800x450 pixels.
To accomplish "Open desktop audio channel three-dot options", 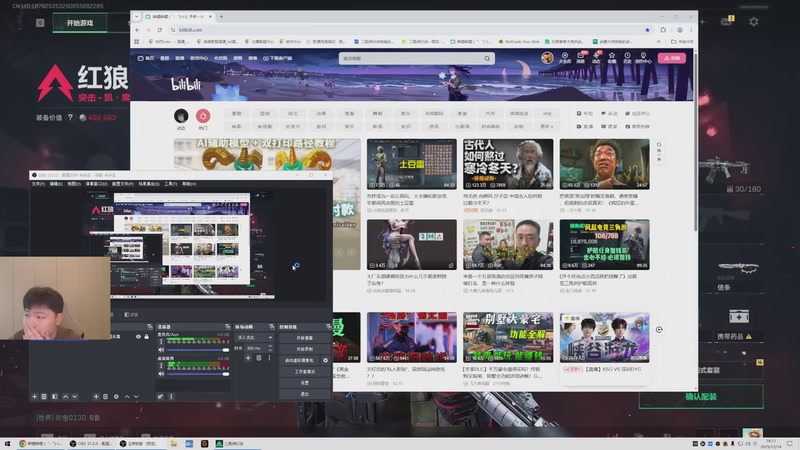I will click(161, 366).
